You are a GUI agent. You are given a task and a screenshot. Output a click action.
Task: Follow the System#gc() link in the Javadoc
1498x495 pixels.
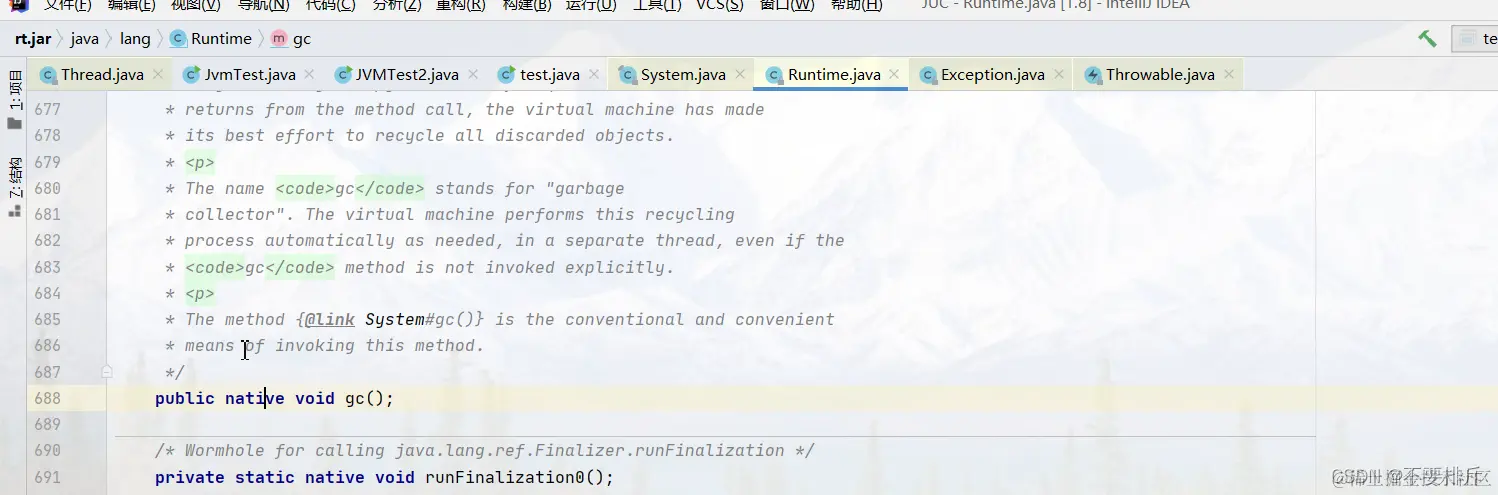coord(424,319)
